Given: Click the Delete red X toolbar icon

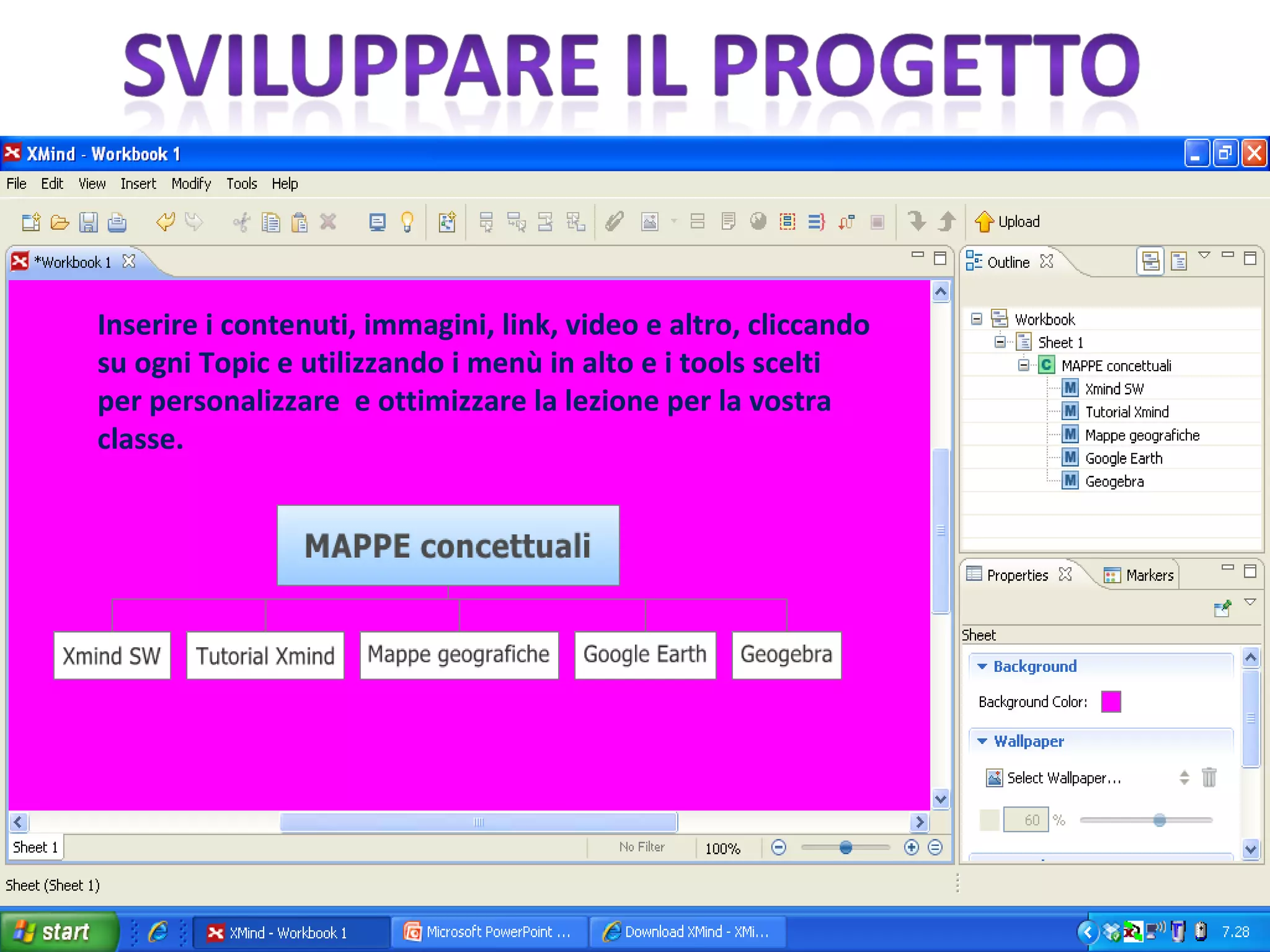Looking at the screenshot, I should (328, 221).
